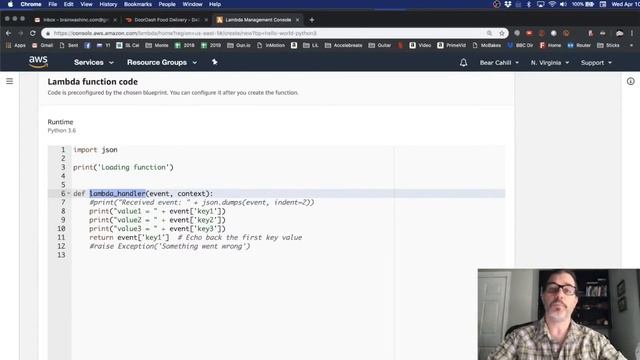640x360 pixels.
Task: Open the Chrome menu in menu bar
Action: tap(31, 4)
